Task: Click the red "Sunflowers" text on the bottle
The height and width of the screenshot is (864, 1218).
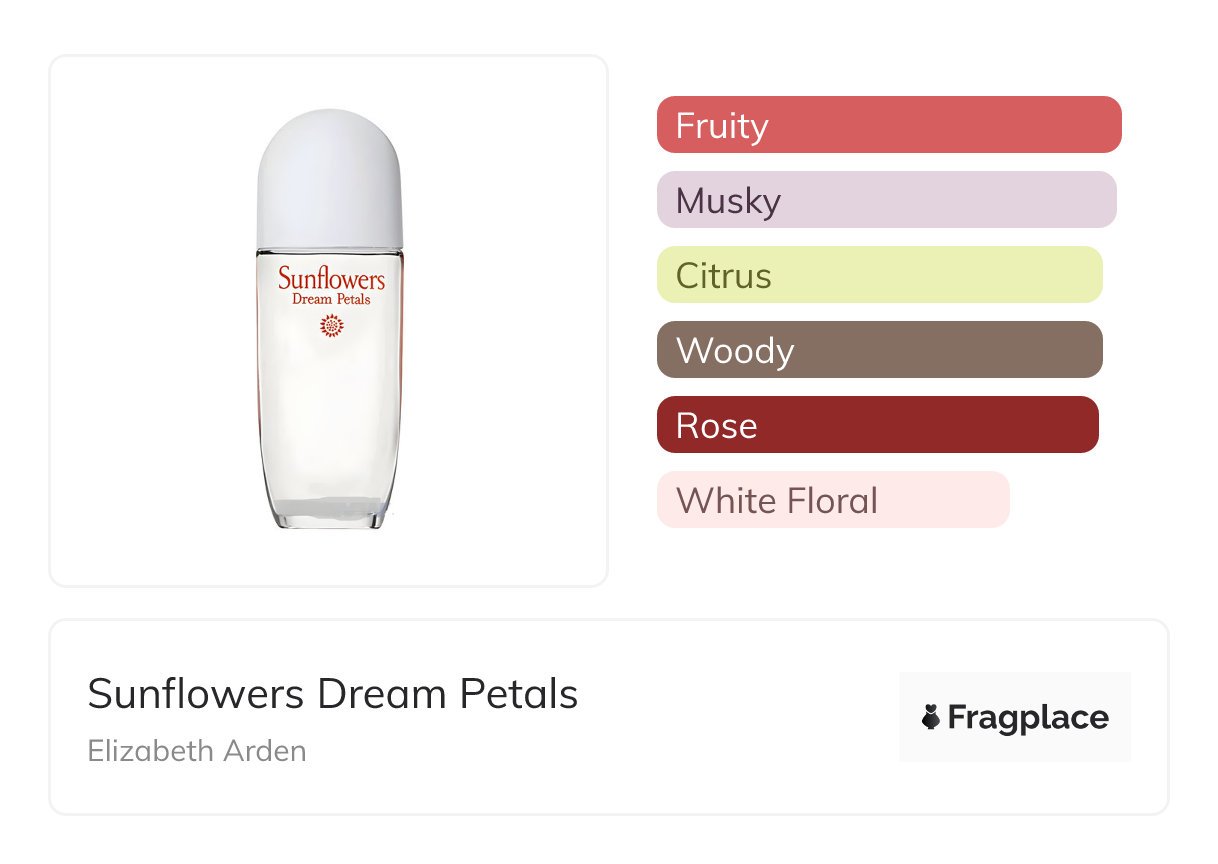Action: (x=331, y=277)
